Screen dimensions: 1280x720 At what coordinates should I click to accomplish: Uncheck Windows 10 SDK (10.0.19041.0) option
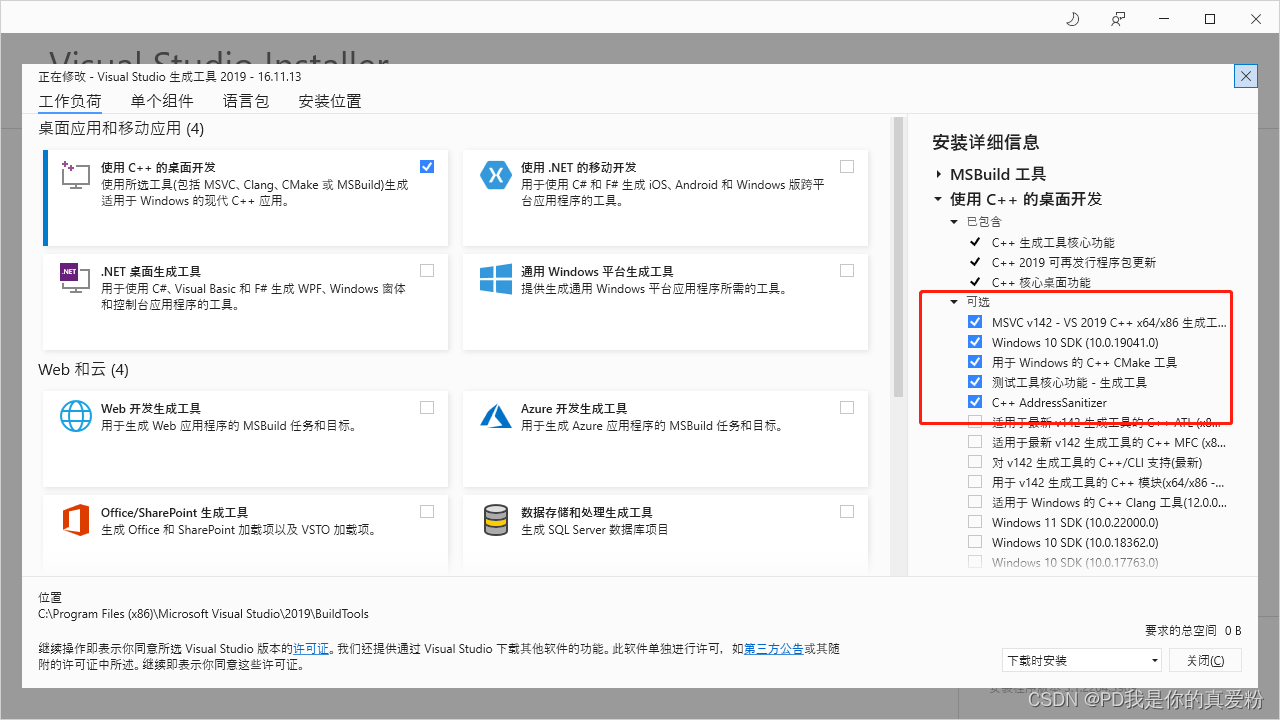[975, 342]
